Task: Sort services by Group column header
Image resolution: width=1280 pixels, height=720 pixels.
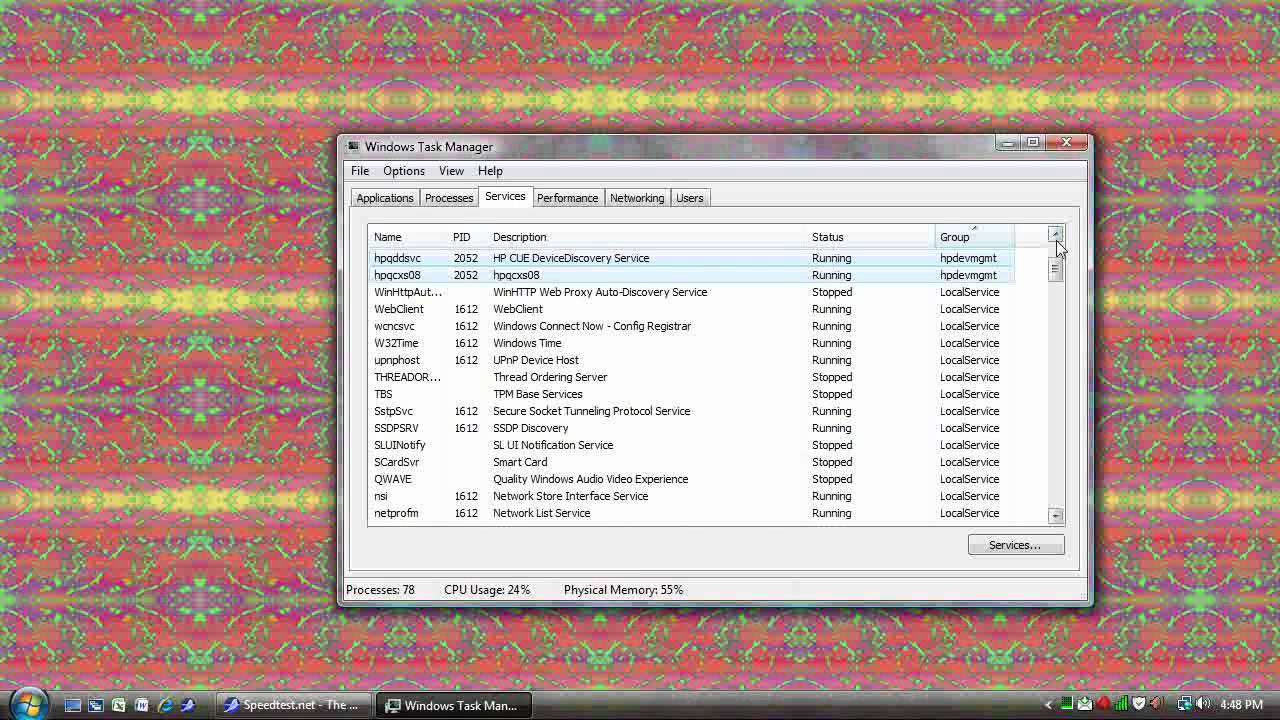Action: click(974, 237)
